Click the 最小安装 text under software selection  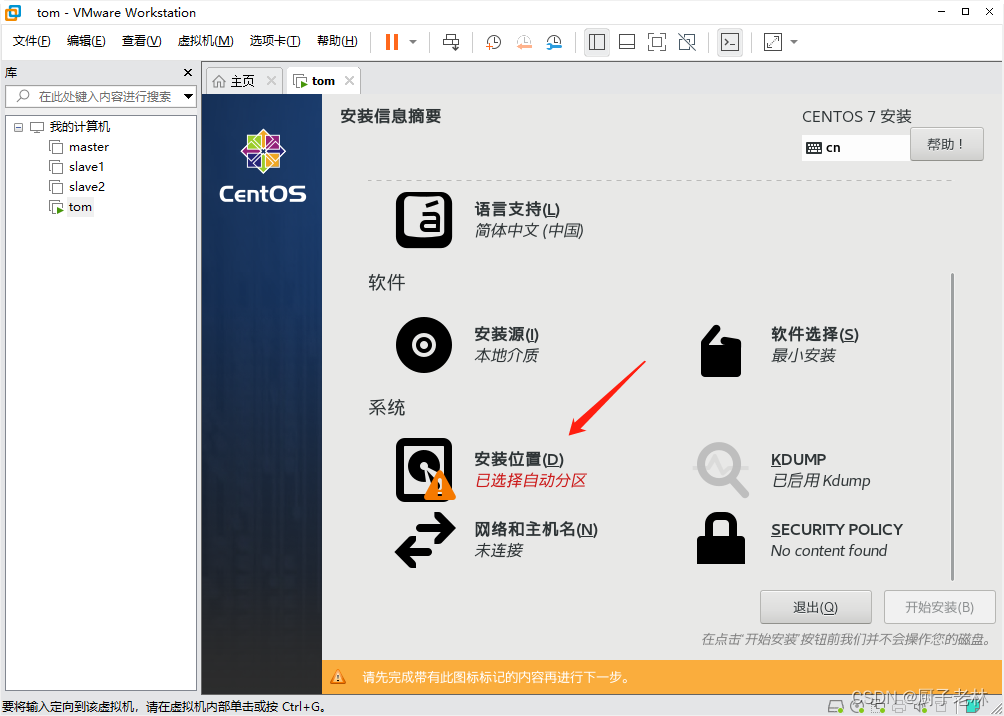(803, 355)
